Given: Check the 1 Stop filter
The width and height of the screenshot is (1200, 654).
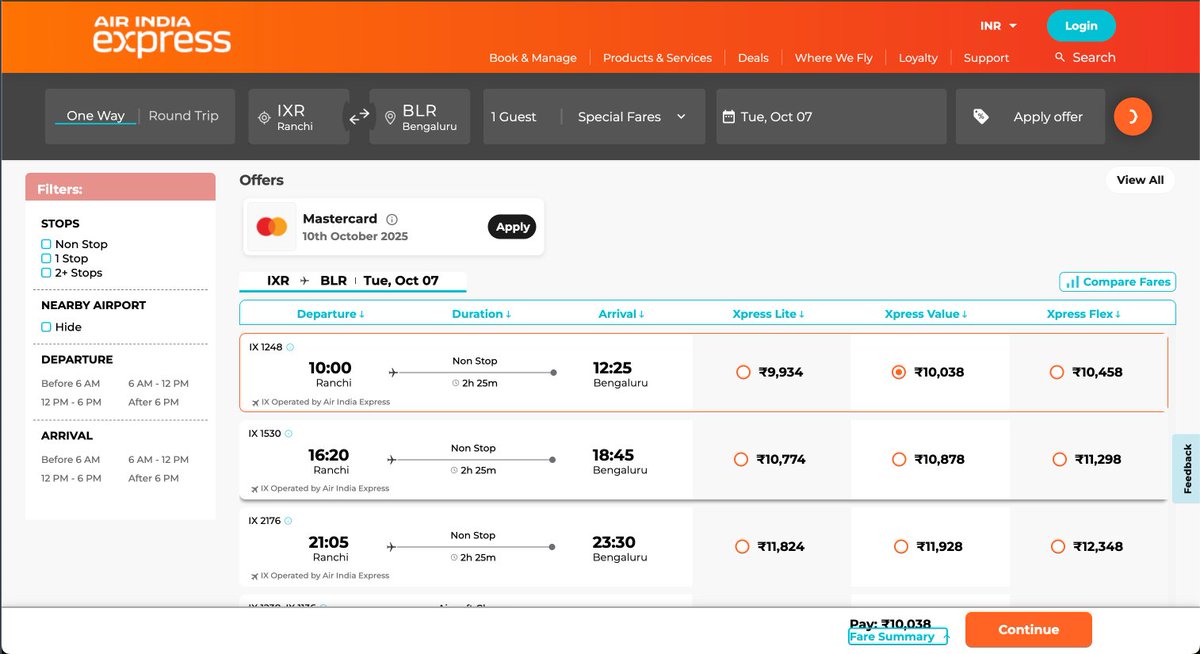Looking at the screenshot, I should click(x=46, y=258).
